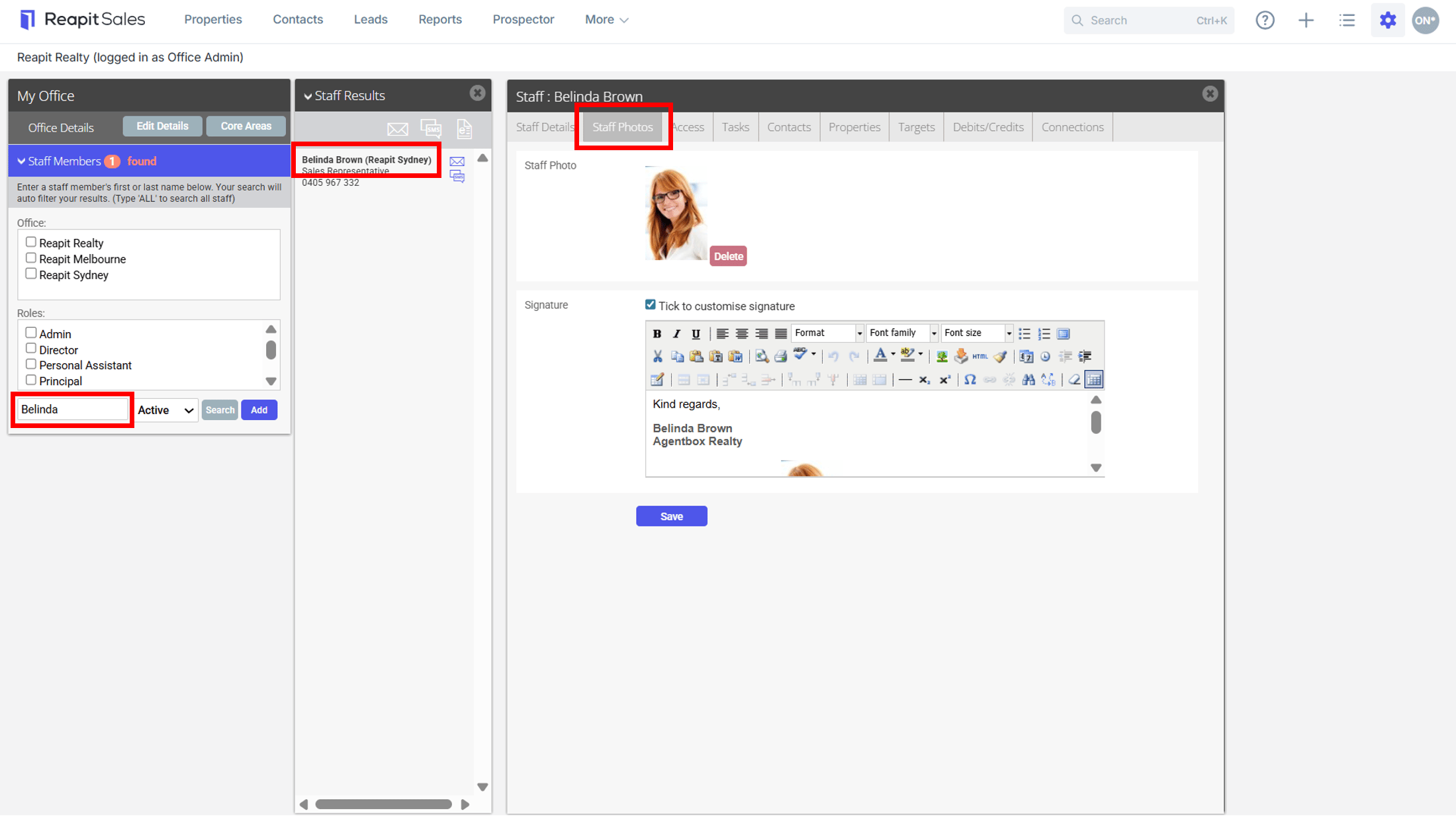
Task: Untick the customise signature checkbox
Action: click(x=650, y=305)
